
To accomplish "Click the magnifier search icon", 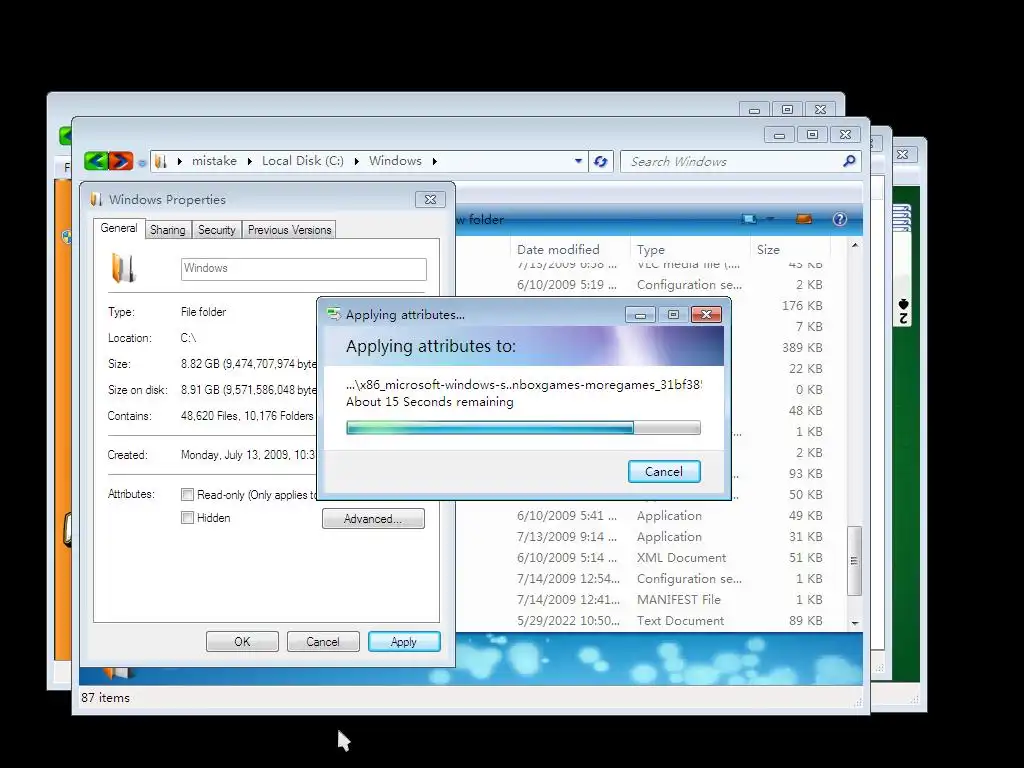I will click(x=849, y=161).
